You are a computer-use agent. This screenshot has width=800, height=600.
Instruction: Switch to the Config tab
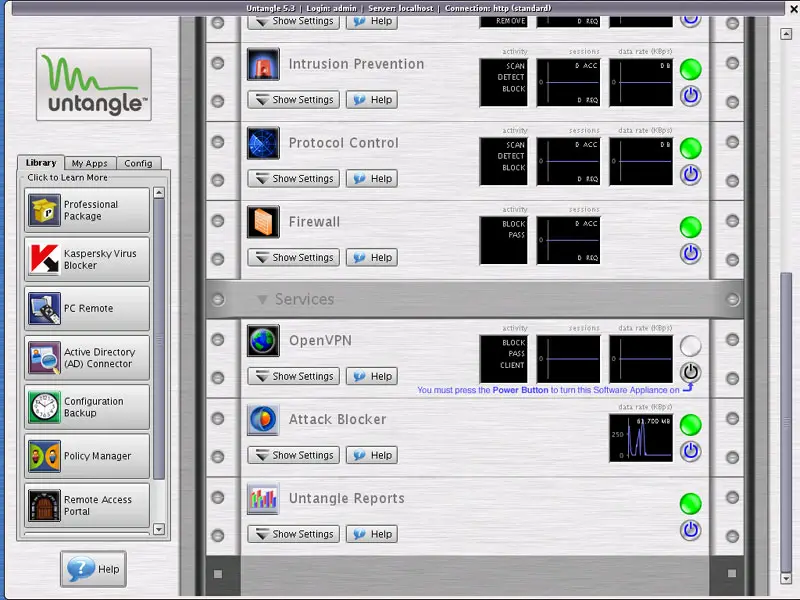point(138,163)
